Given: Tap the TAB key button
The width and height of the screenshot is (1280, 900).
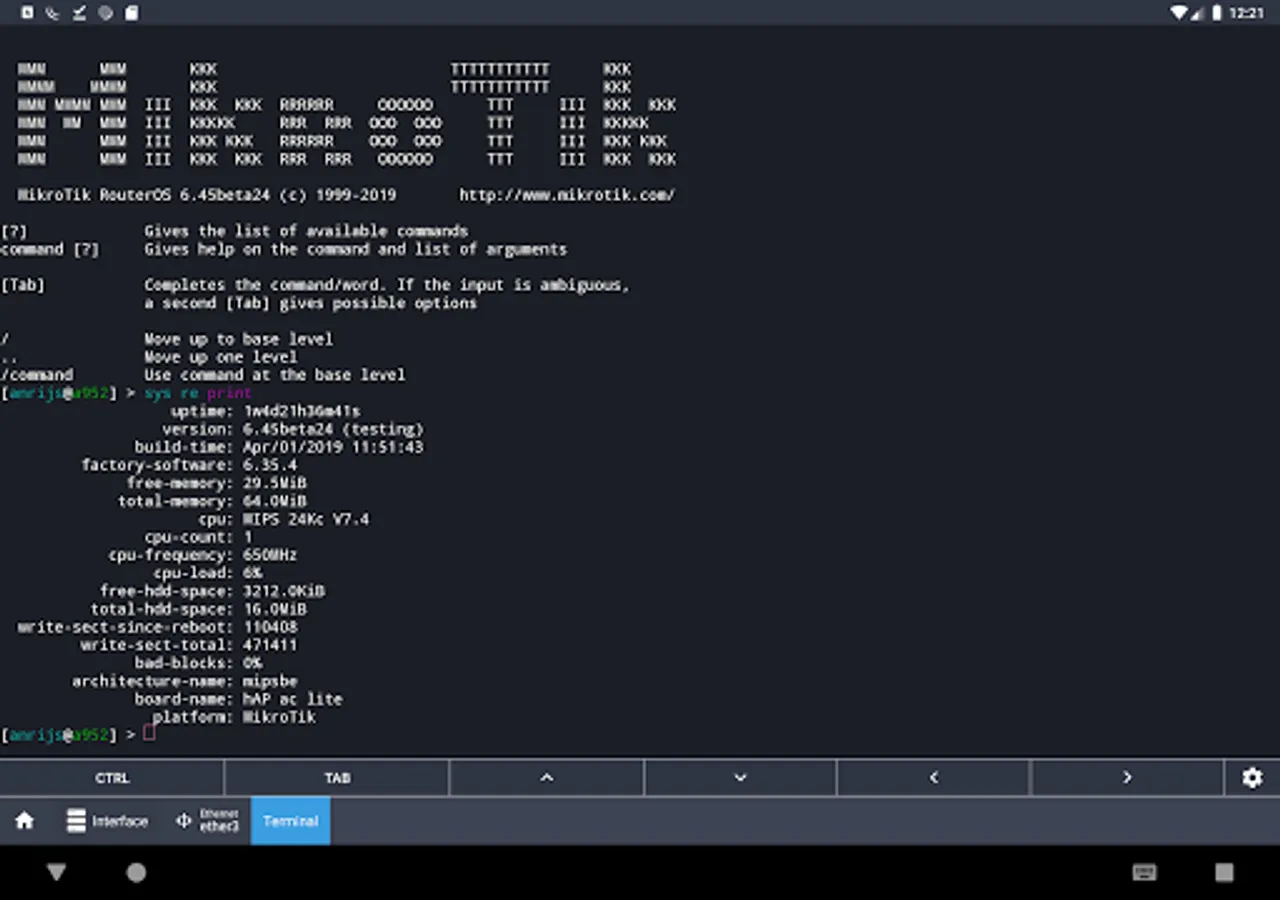Looking at the screenshot, I should pos(337,778).
